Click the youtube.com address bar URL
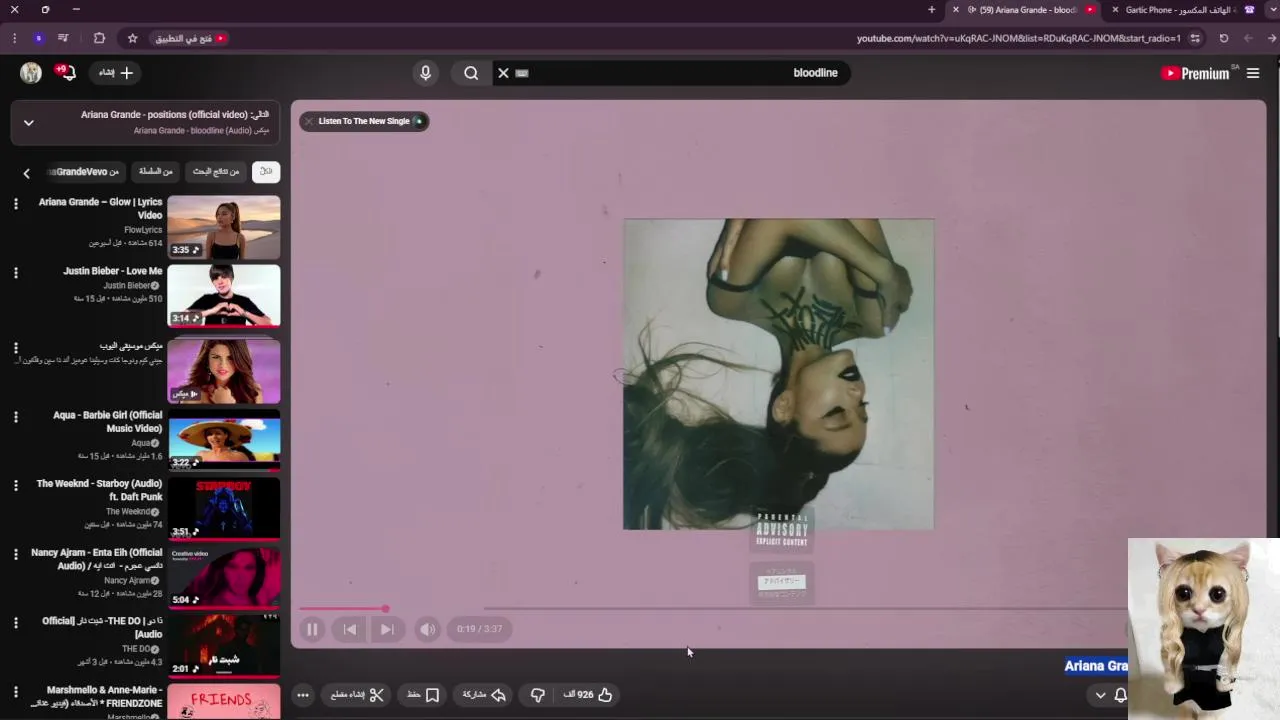Image resolution: width=1280 pixels, height=720 pixels. coord(1018,38)
